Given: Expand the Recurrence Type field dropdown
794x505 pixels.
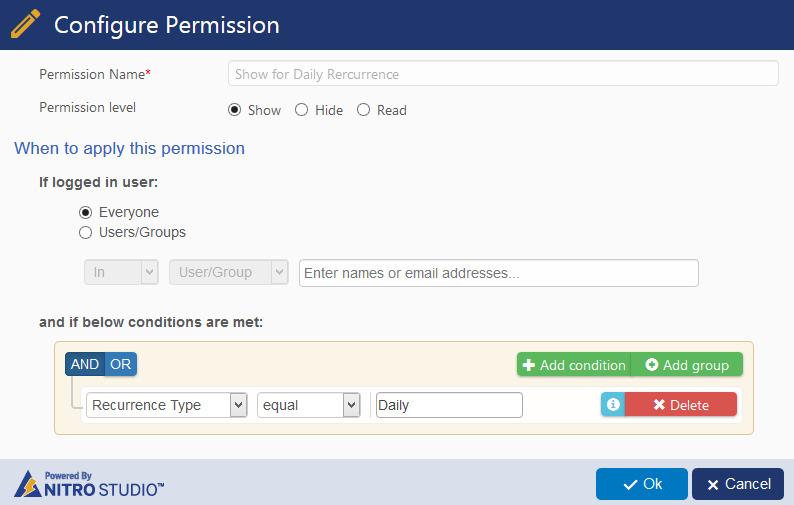Looking at the screenshot, I should [x=167, y=405].
